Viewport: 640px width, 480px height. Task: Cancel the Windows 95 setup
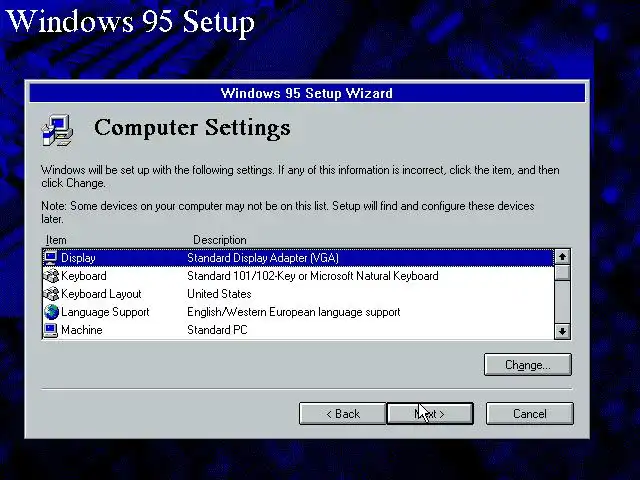tap(529, 414)
